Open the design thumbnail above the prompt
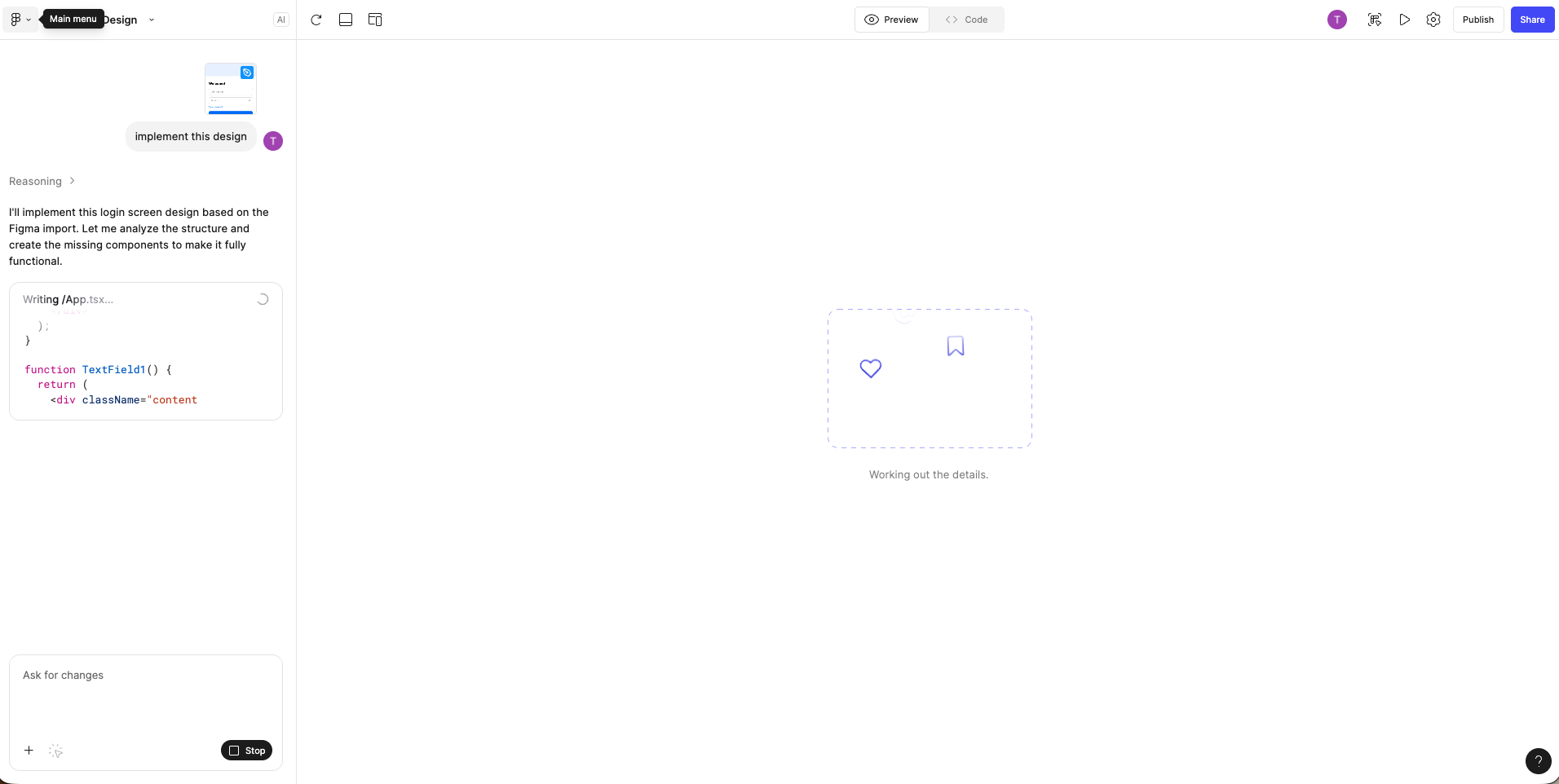This screenshot has height=784, width=1559. [231, 89]
